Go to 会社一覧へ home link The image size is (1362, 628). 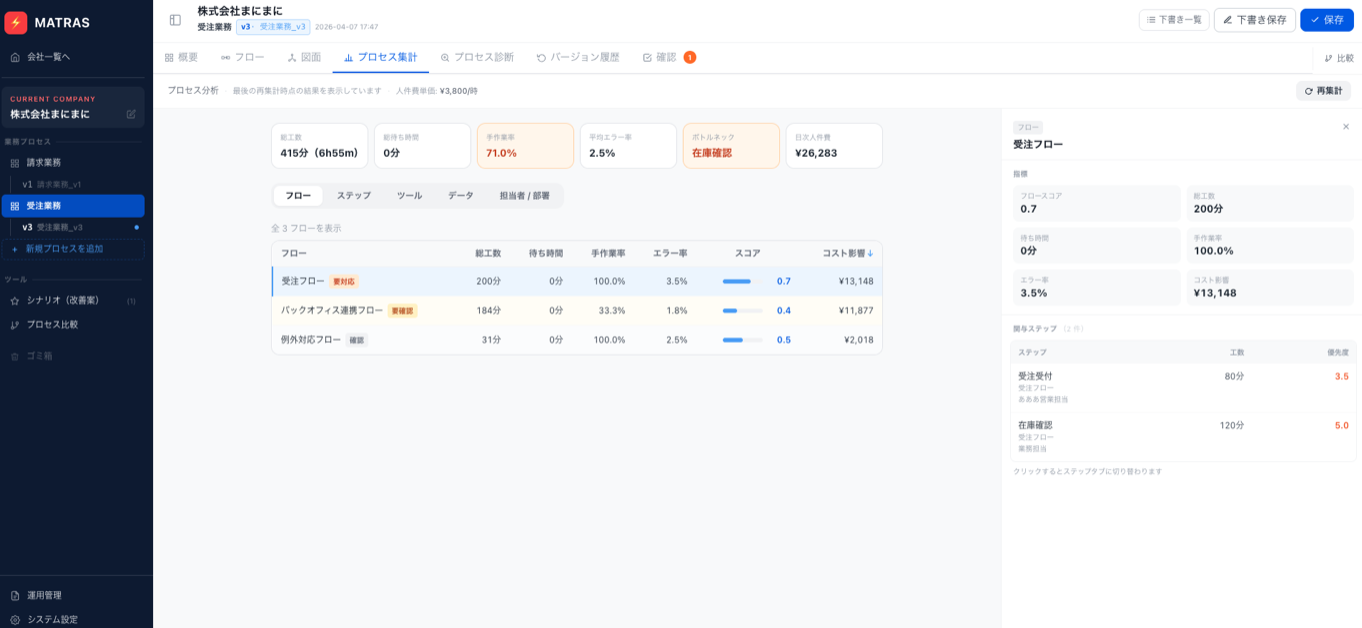tap(48, 57)
